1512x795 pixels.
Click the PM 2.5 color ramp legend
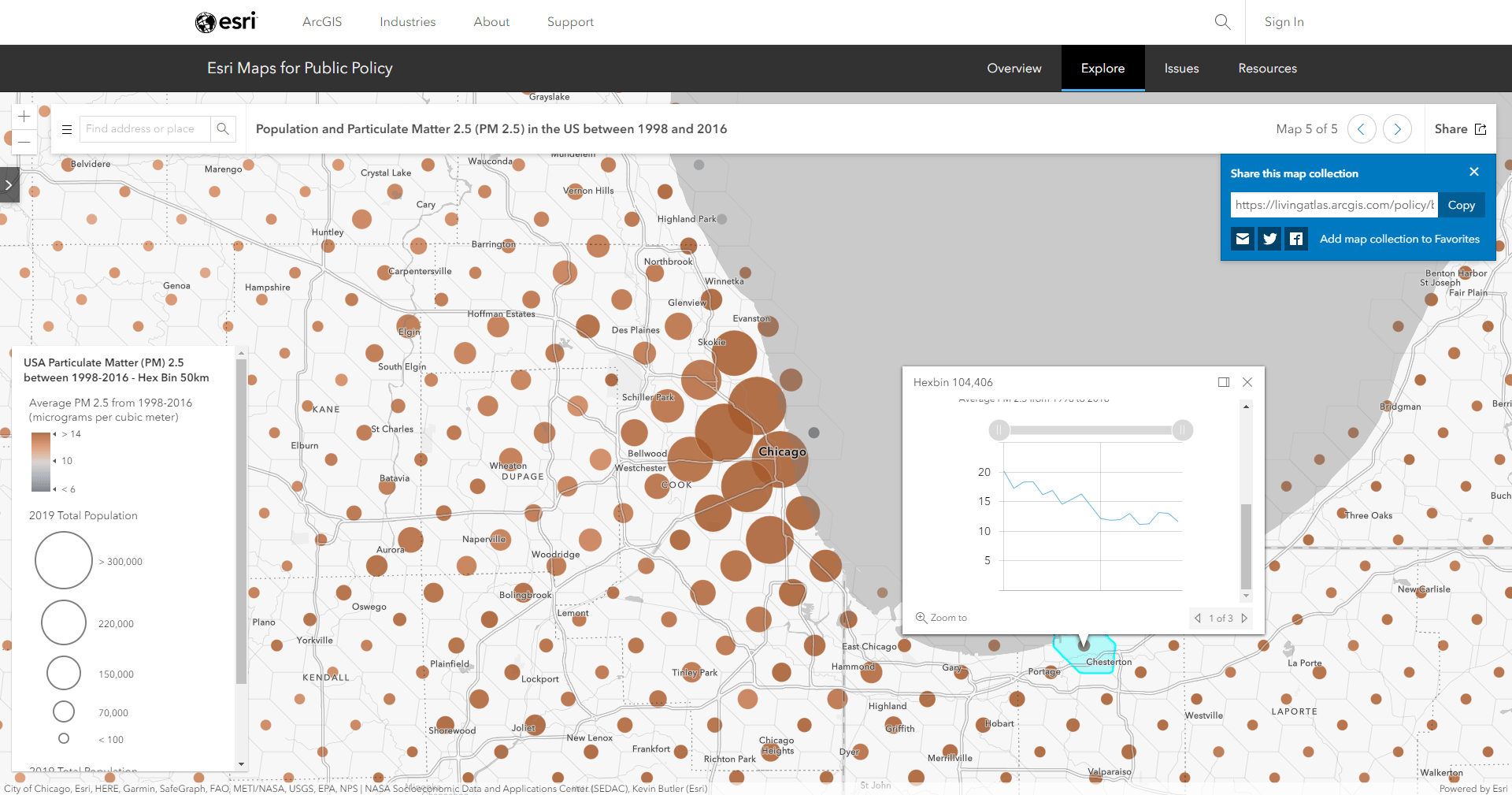click(x=41, y=462)
